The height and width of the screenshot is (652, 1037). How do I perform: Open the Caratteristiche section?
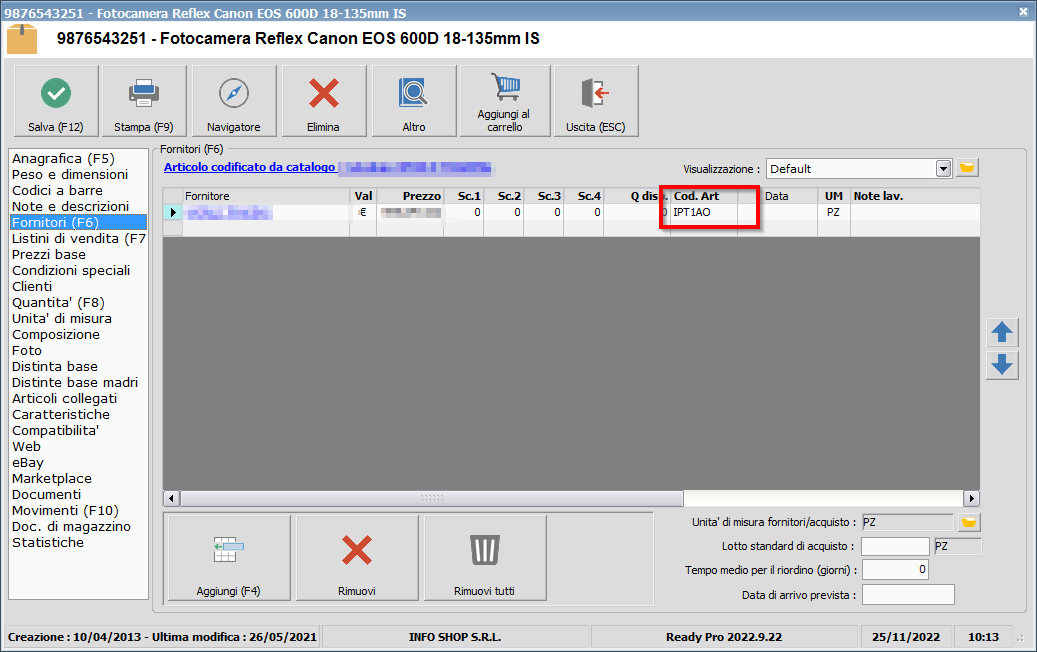tap(61, 415)
